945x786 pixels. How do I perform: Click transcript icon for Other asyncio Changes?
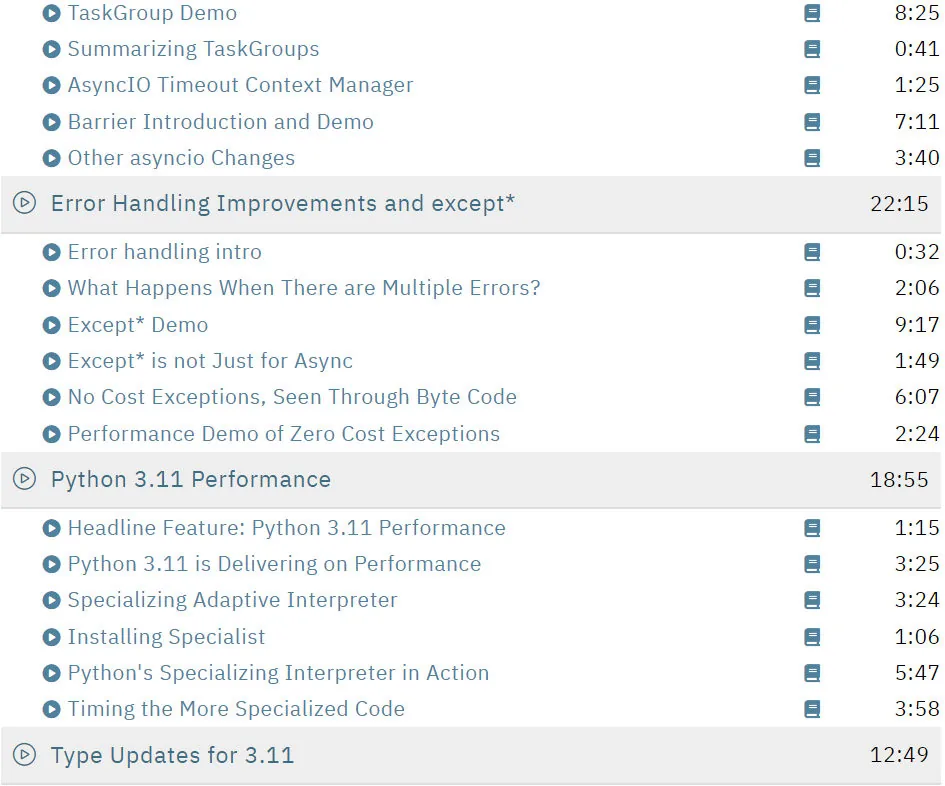click(812, 159)
